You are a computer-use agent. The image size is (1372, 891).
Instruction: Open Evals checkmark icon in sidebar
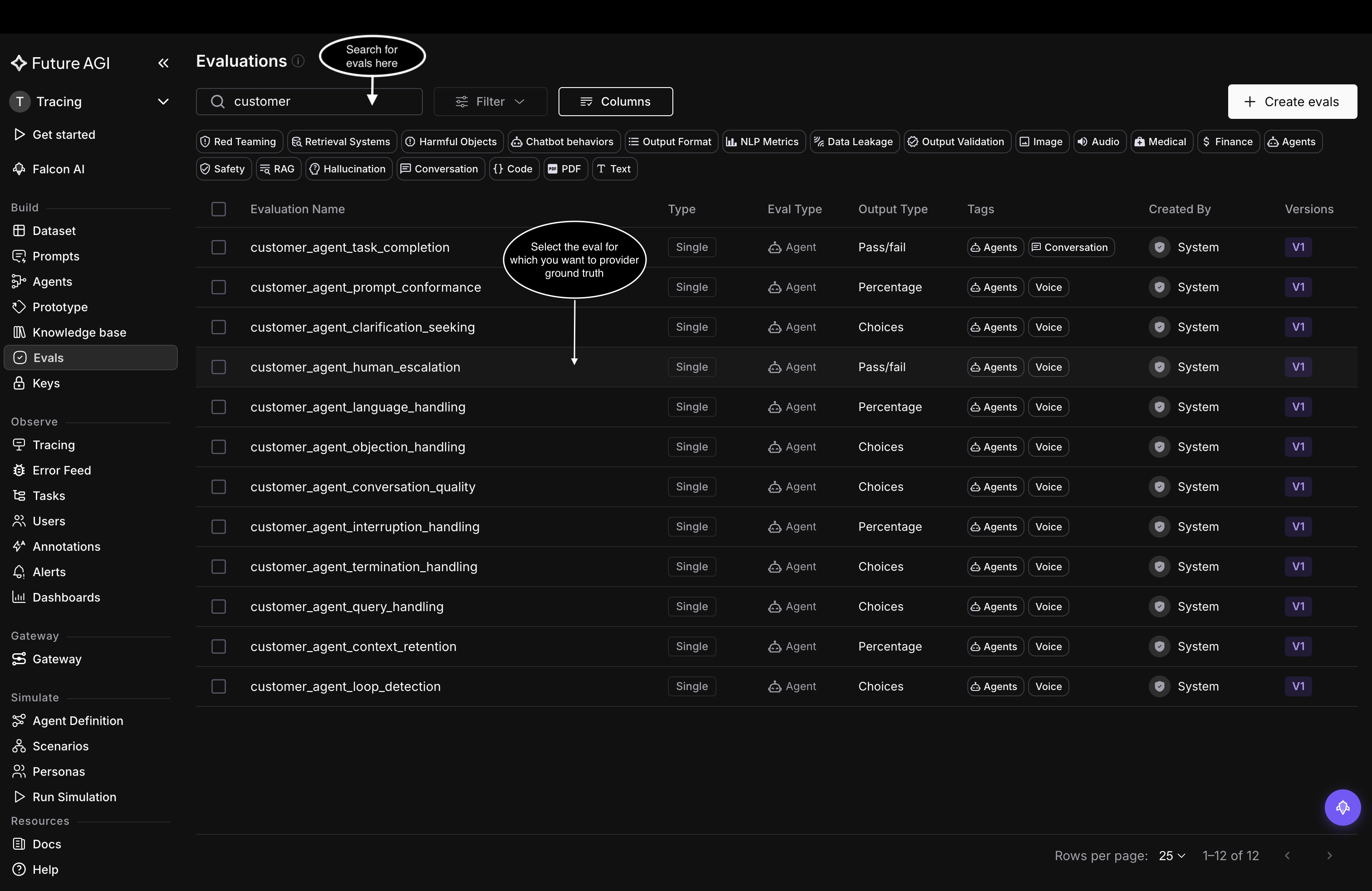coord(20,357)
